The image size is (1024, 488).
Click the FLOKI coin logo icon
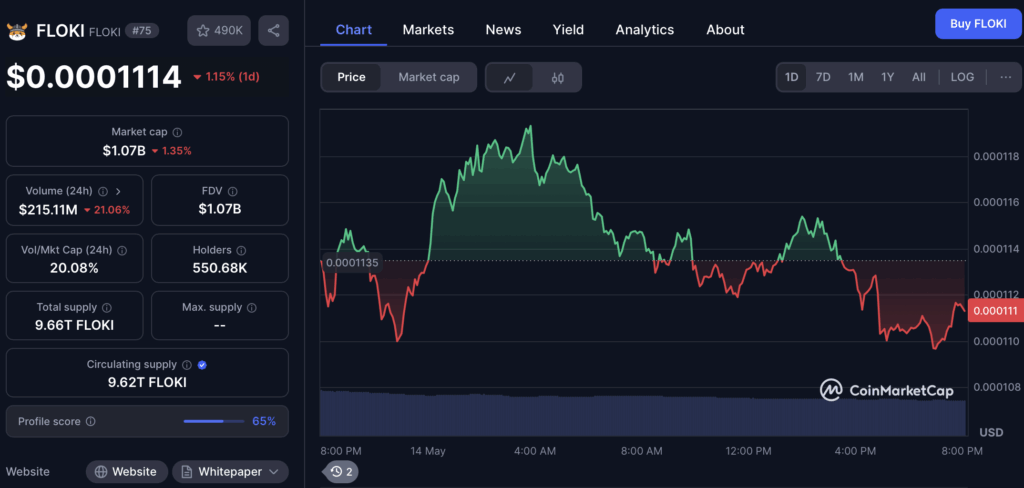(x=17, y=31)
